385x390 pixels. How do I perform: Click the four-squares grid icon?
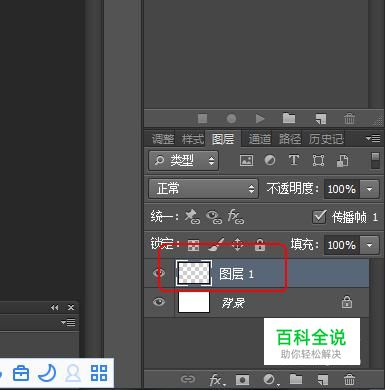[99, 373]
